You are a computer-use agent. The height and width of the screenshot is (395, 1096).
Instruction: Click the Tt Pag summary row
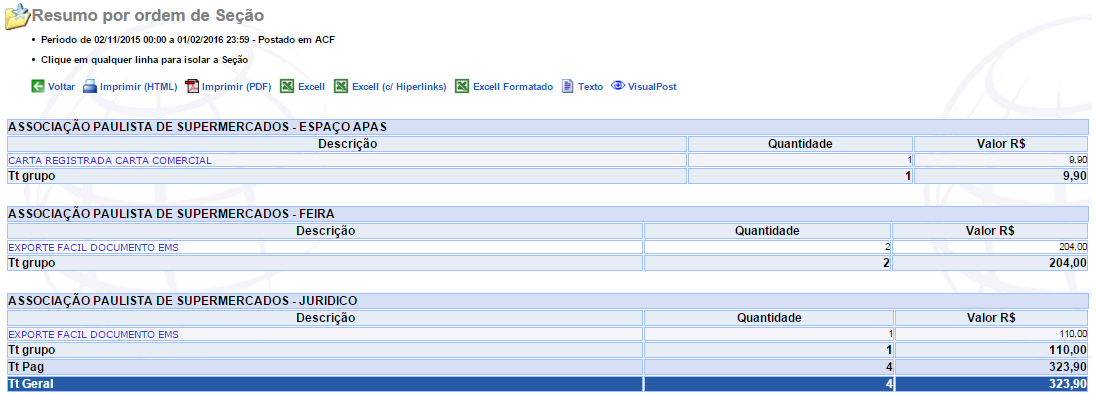[547, 367]
